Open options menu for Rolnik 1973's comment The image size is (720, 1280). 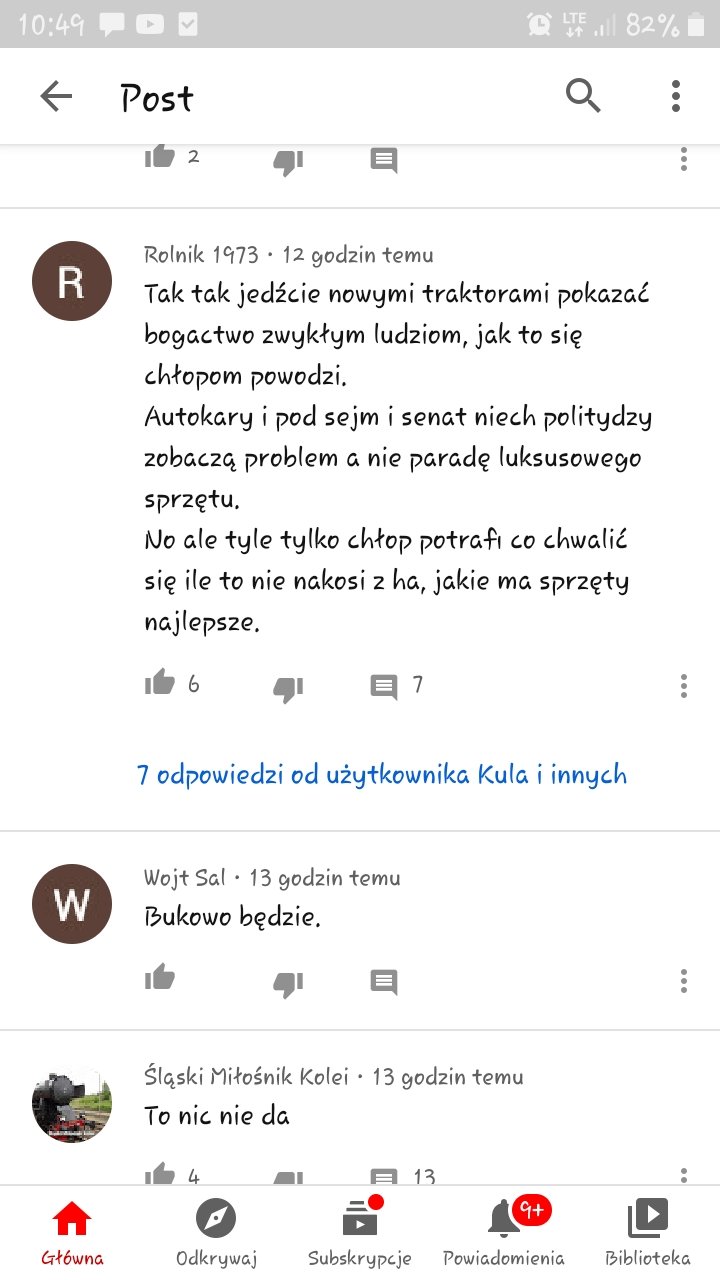tap(684, 686)
